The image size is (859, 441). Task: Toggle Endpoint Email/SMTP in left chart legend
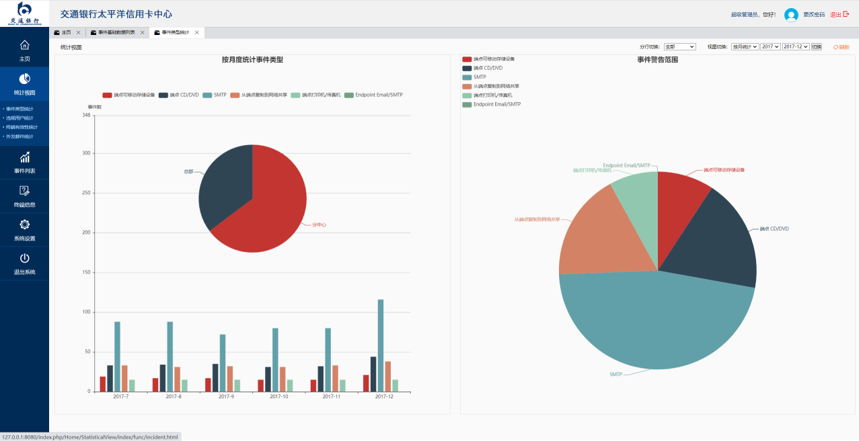point(374,95)
